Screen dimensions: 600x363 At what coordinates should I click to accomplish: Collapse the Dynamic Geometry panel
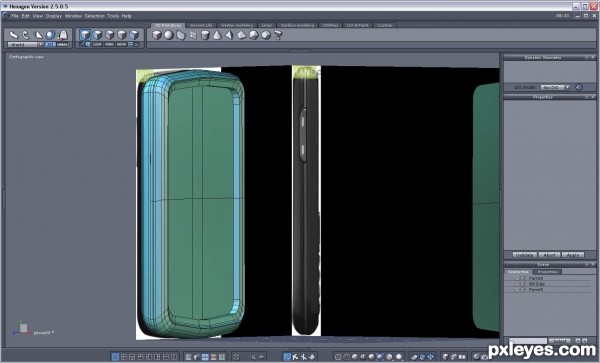point(586,57)
